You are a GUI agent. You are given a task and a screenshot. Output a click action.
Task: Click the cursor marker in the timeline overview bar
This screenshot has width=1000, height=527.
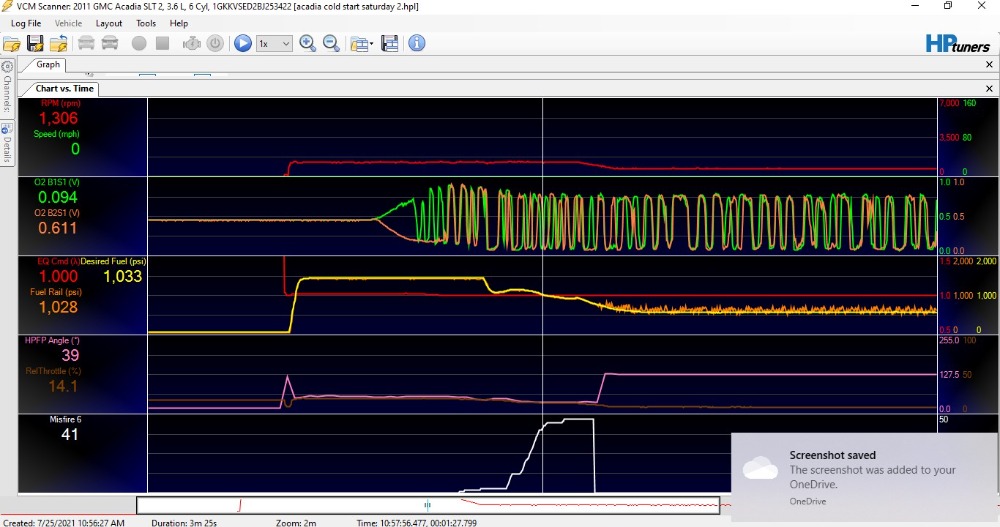pos(427,505)
